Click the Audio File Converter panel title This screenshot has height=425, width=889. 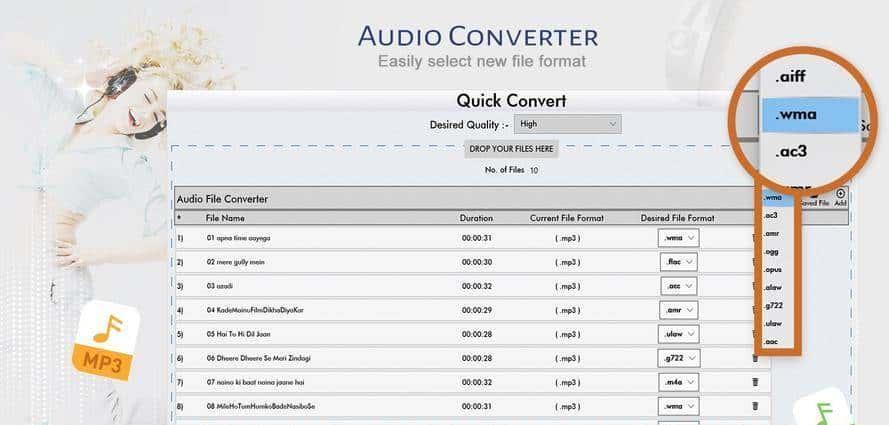[222, 199]
